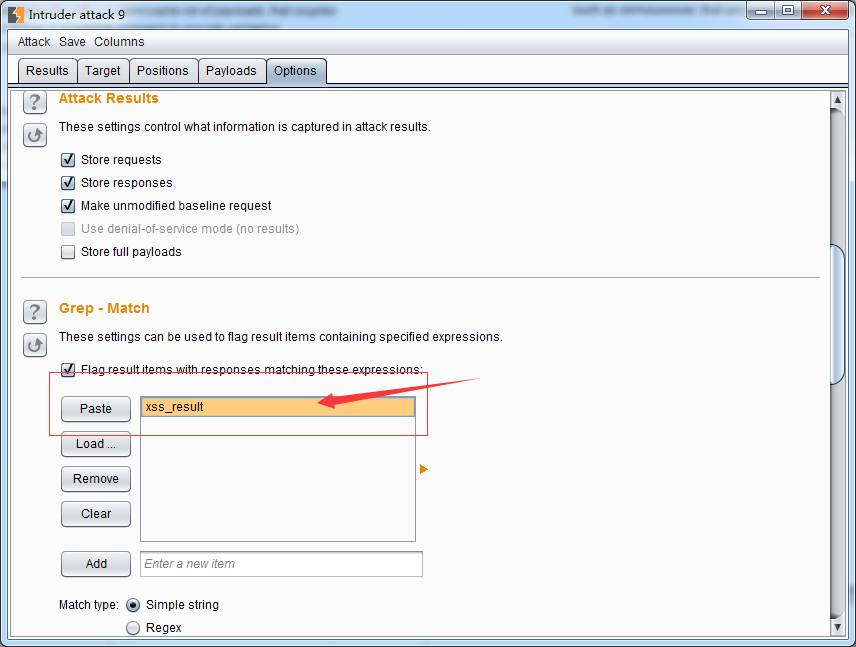Restore defaults for Attack Results section

point(35,134)
